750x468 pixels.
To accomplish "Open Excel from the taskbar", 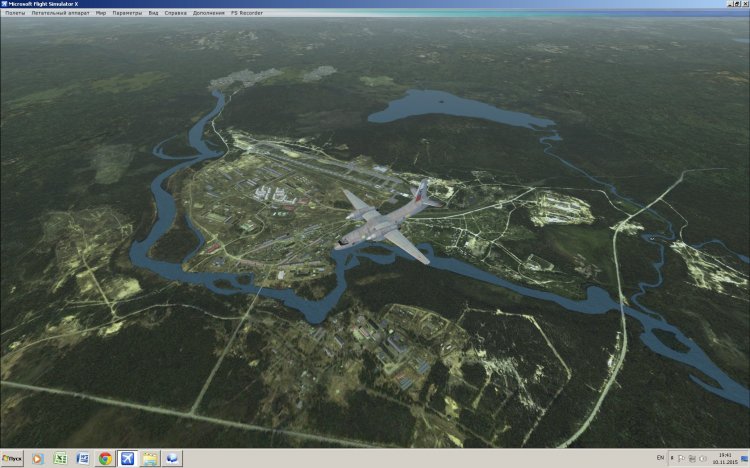I will click(60, 458).
